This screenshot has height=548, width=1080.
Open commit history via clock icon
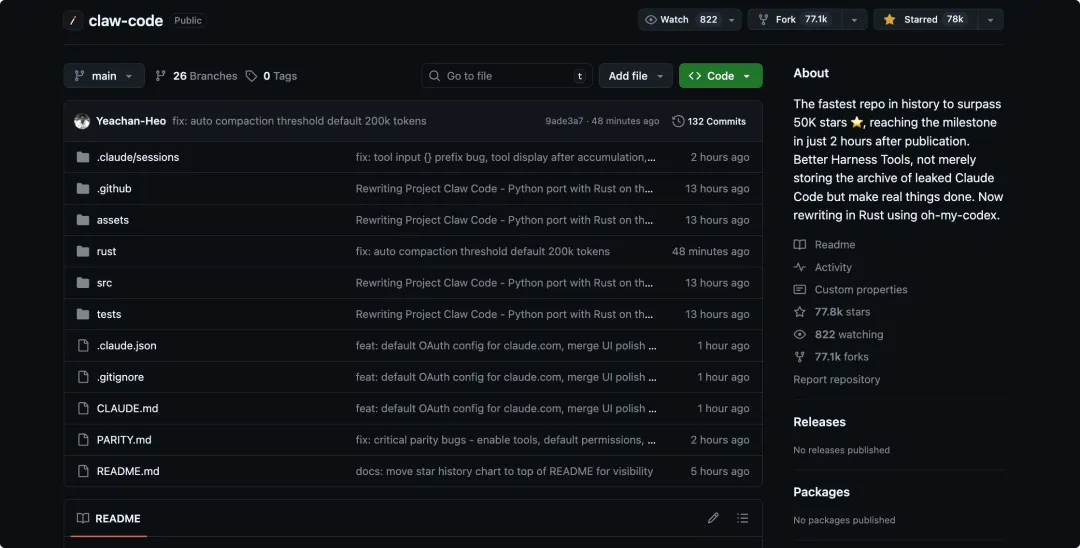pyautogui.click(x=678, y=121)
